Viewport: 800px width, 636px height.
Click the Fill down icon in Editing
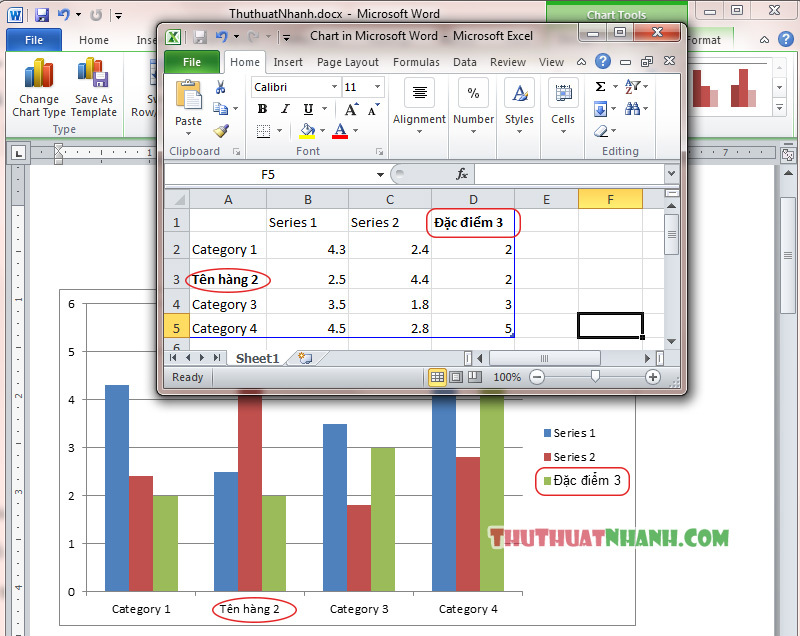[601, 109]
